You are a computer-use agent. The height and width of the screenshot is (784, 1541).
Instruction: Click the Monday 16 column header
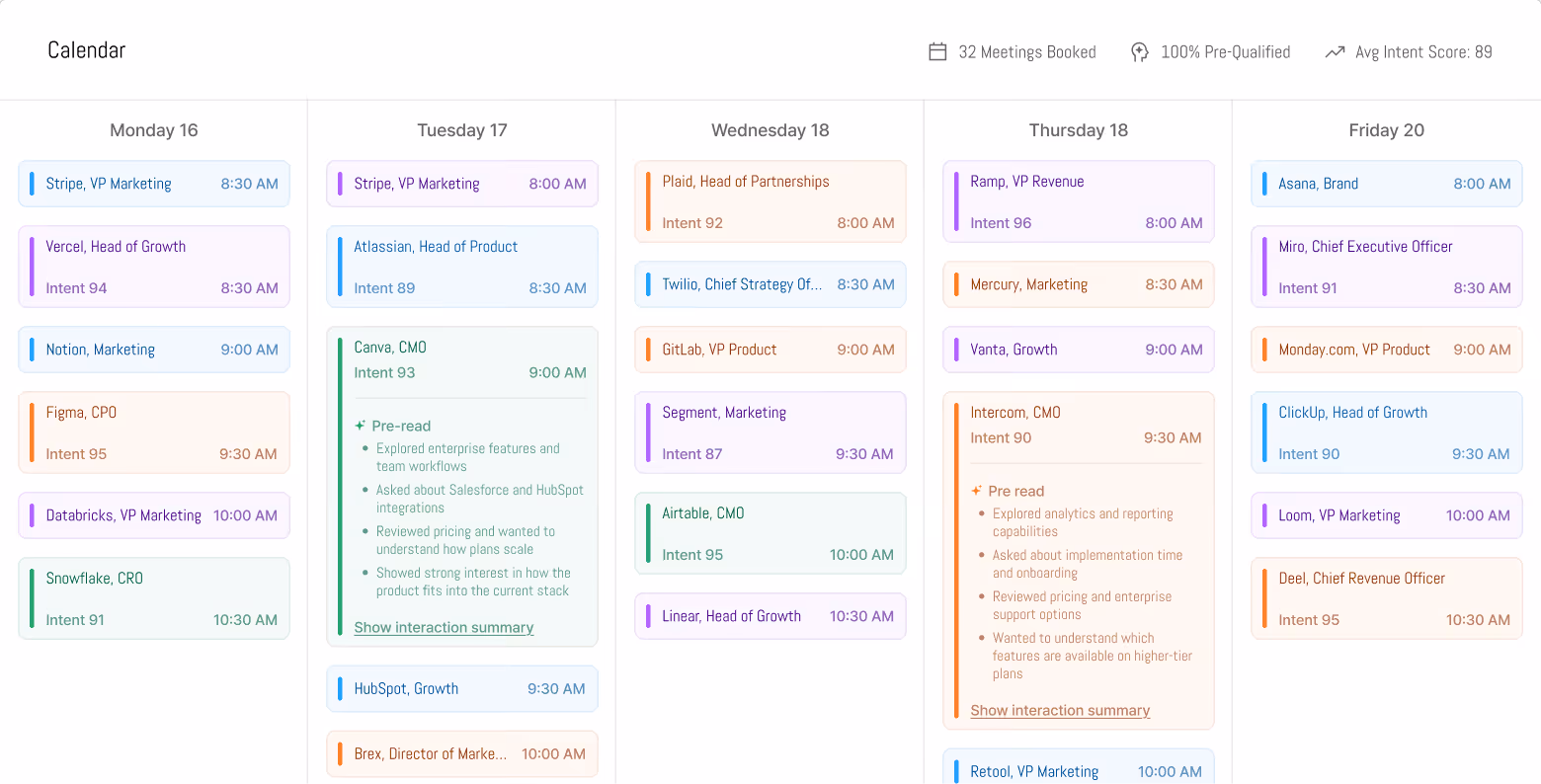(154, 130)
